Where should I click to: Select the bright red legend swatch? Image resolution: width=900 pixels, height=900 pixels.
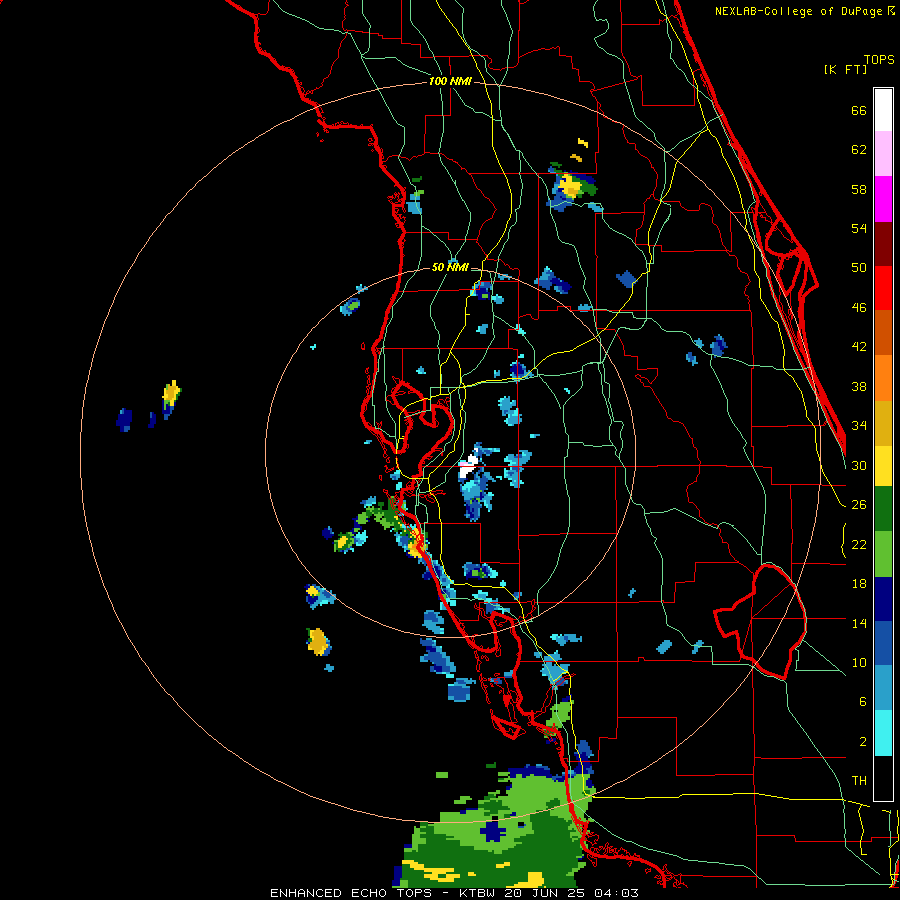click(883, 288)
